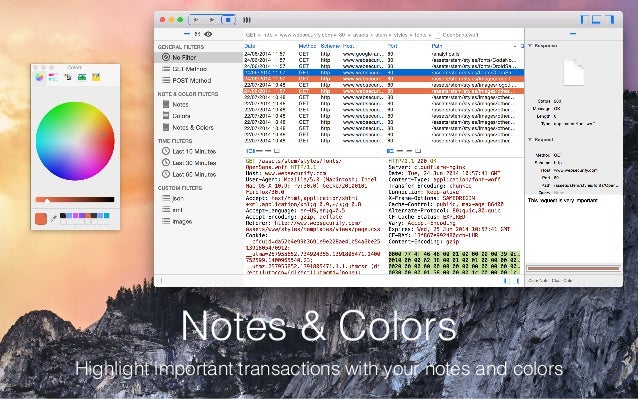The image size is (638, 399).
Task: Sort by the Scheme column header
Action: [330, 46]
